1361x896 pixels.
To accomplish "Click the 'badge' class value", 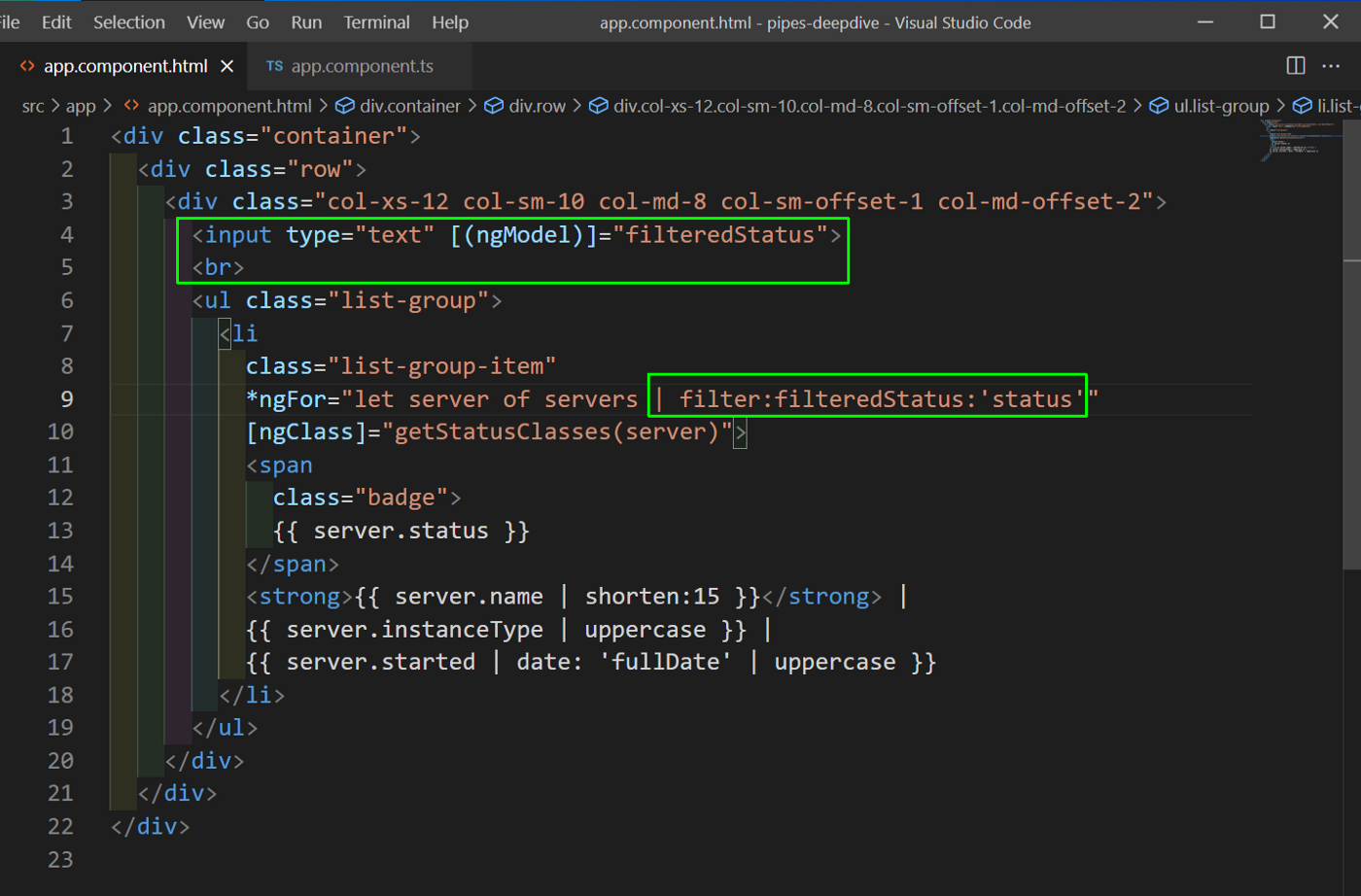I will (x=401, y=499).
